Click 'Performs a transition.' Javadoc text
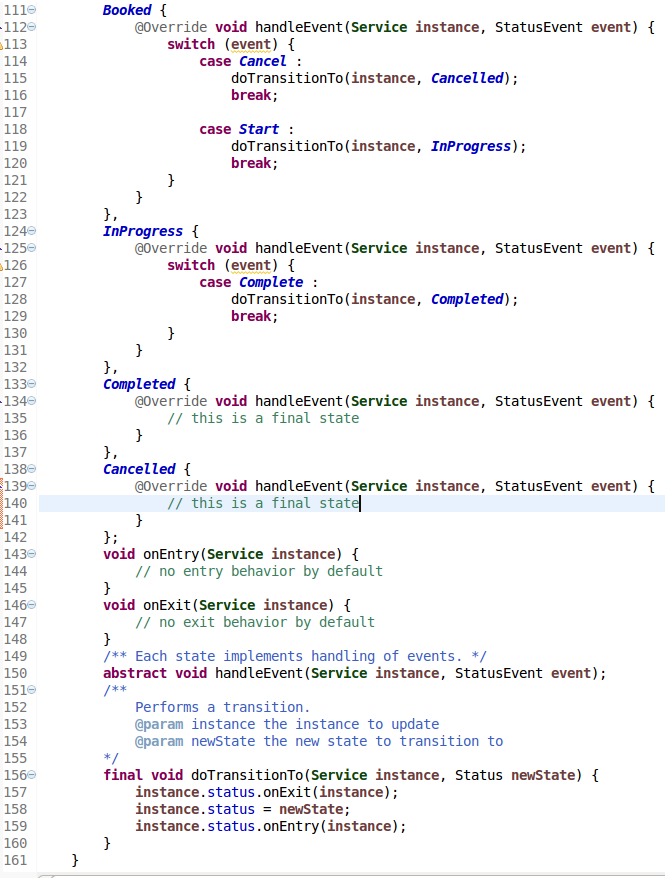This screenshot has width=665, height=878. 222,707
